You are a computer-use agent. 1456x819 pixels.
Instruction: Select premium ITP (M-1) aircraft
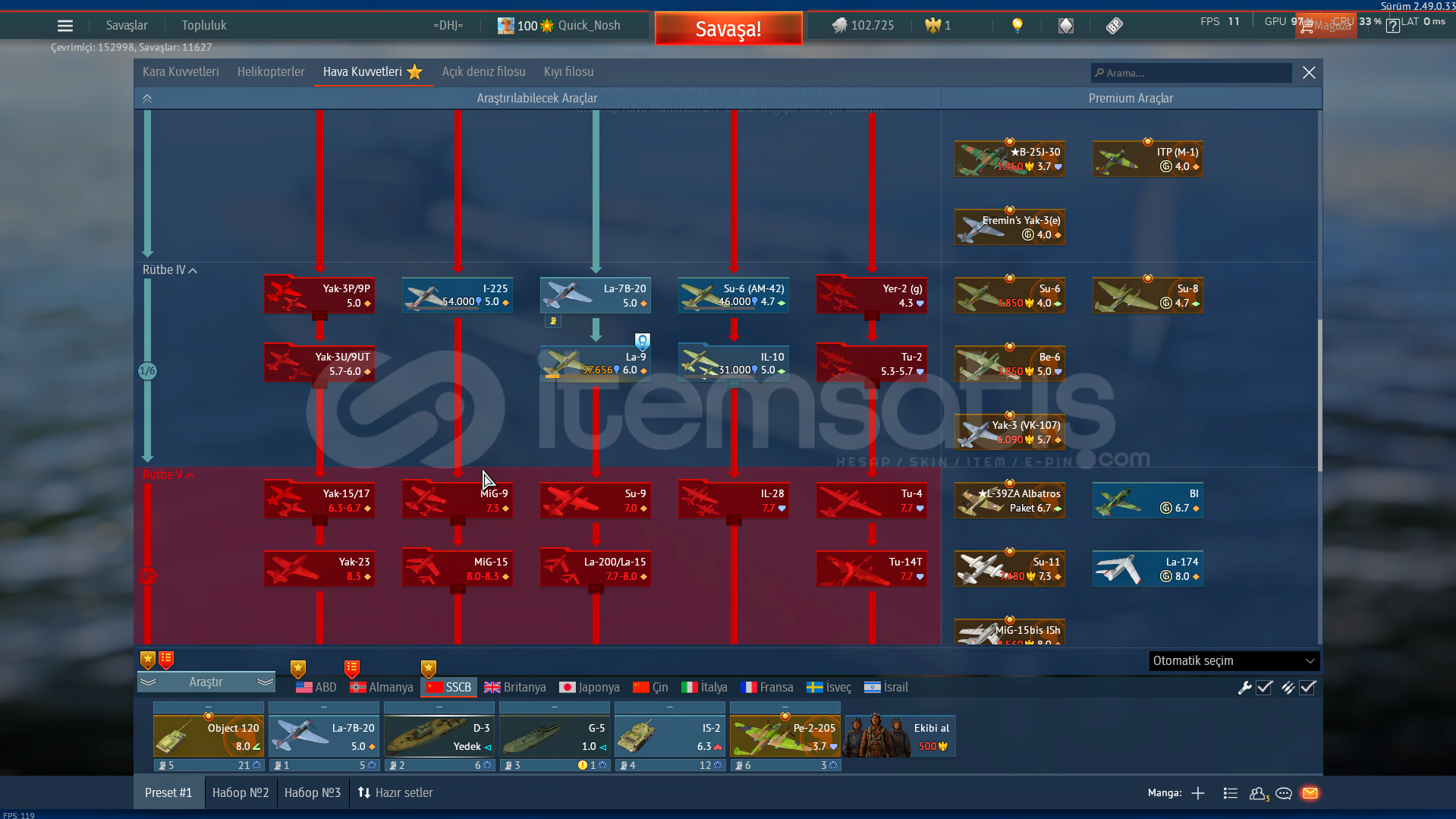click(x=1148, y=159)
